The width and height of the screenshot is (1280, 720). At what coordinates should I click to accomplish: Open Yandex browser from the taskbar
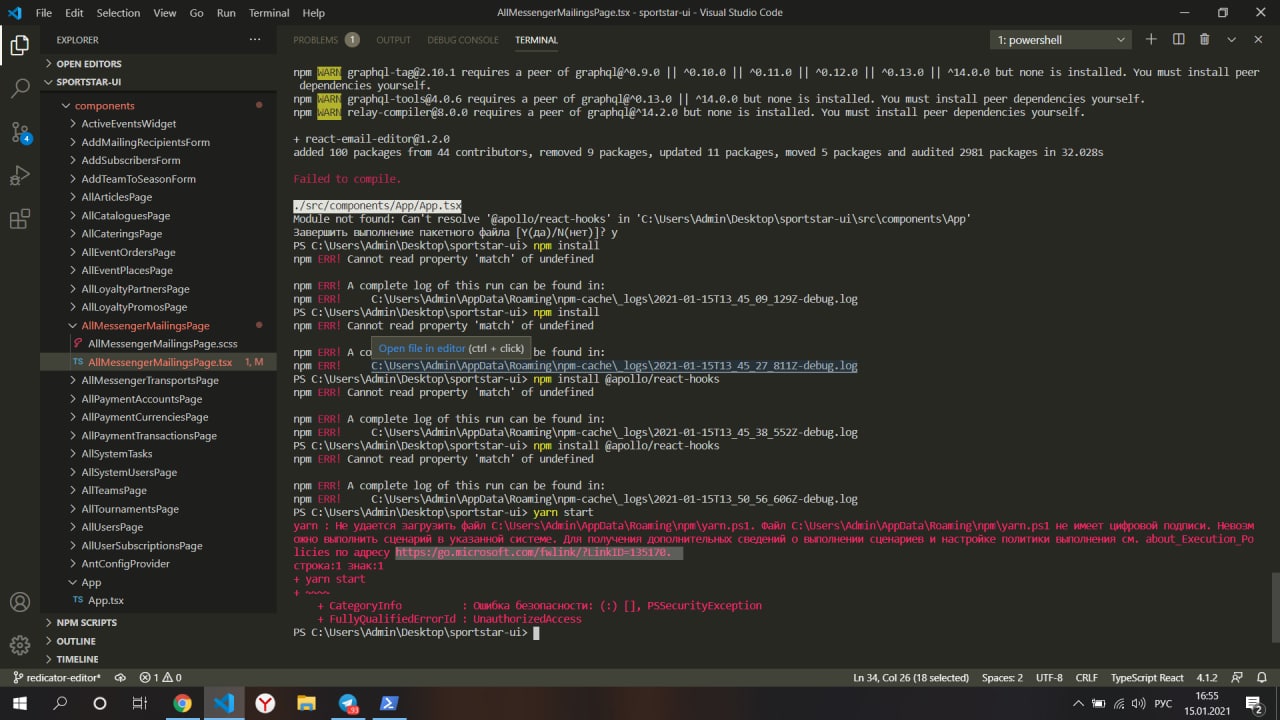coord(265,703)
